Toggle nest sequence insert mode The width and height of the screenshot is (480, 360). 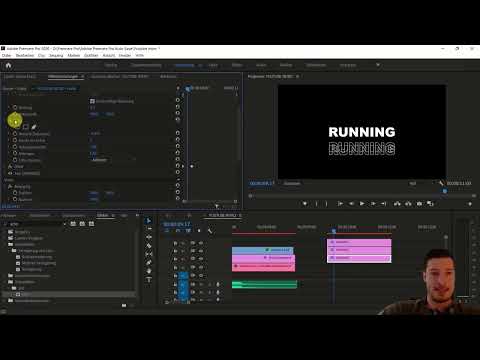click(x=167, y=231)
